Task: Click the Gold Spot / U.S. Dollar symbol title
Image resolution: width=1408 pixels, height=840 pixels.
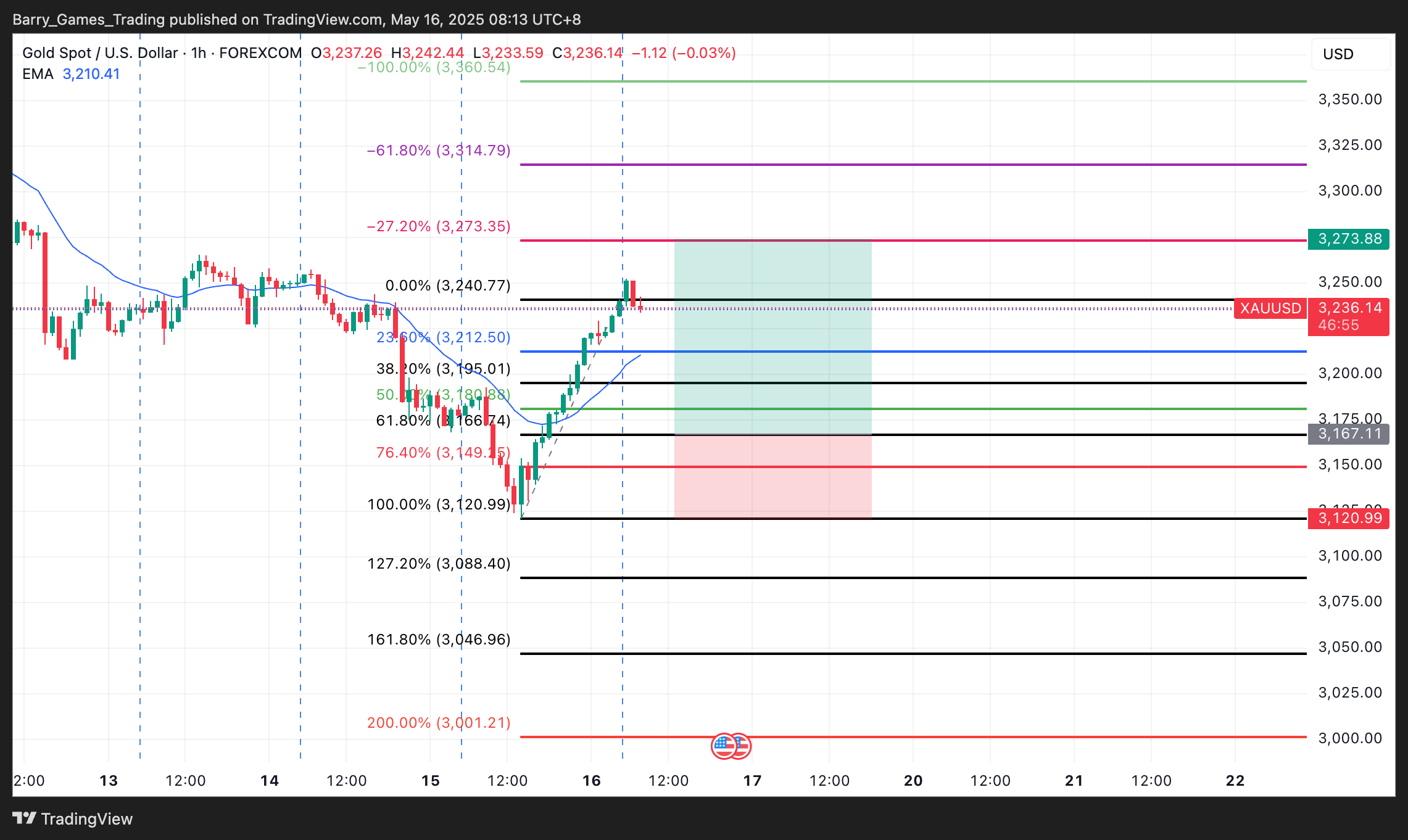Action: [x=100, y=53]
